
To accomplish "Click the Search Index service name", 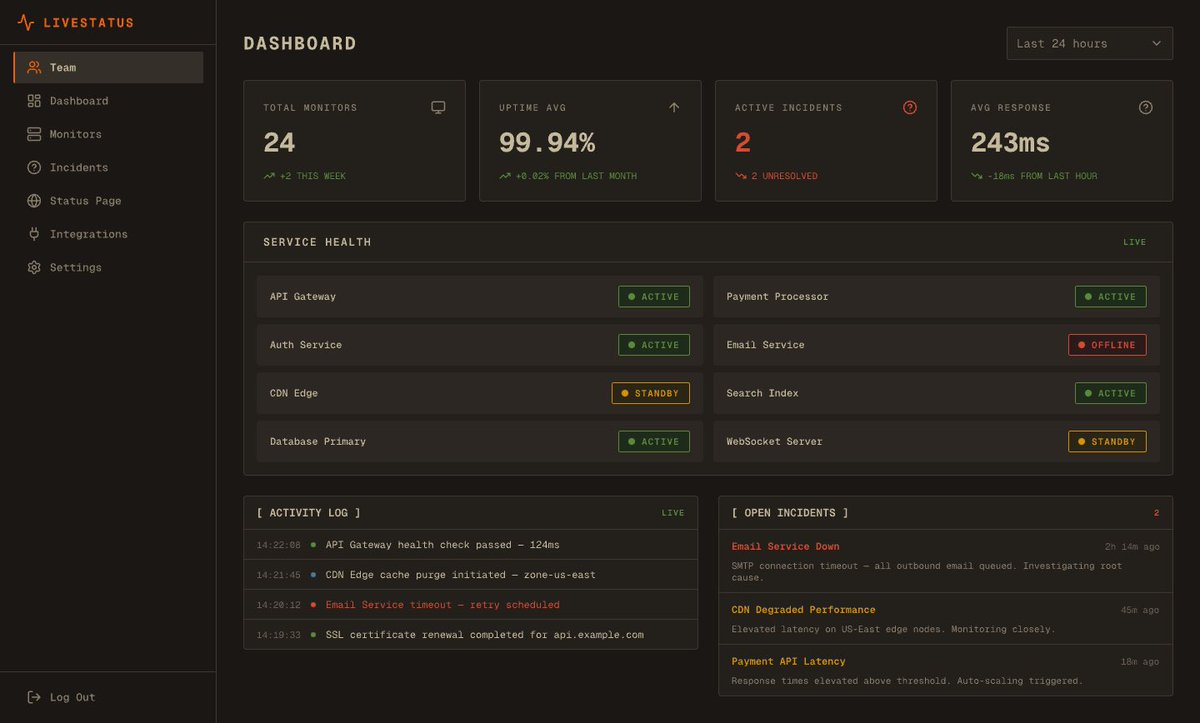I will tap(763, 393).
